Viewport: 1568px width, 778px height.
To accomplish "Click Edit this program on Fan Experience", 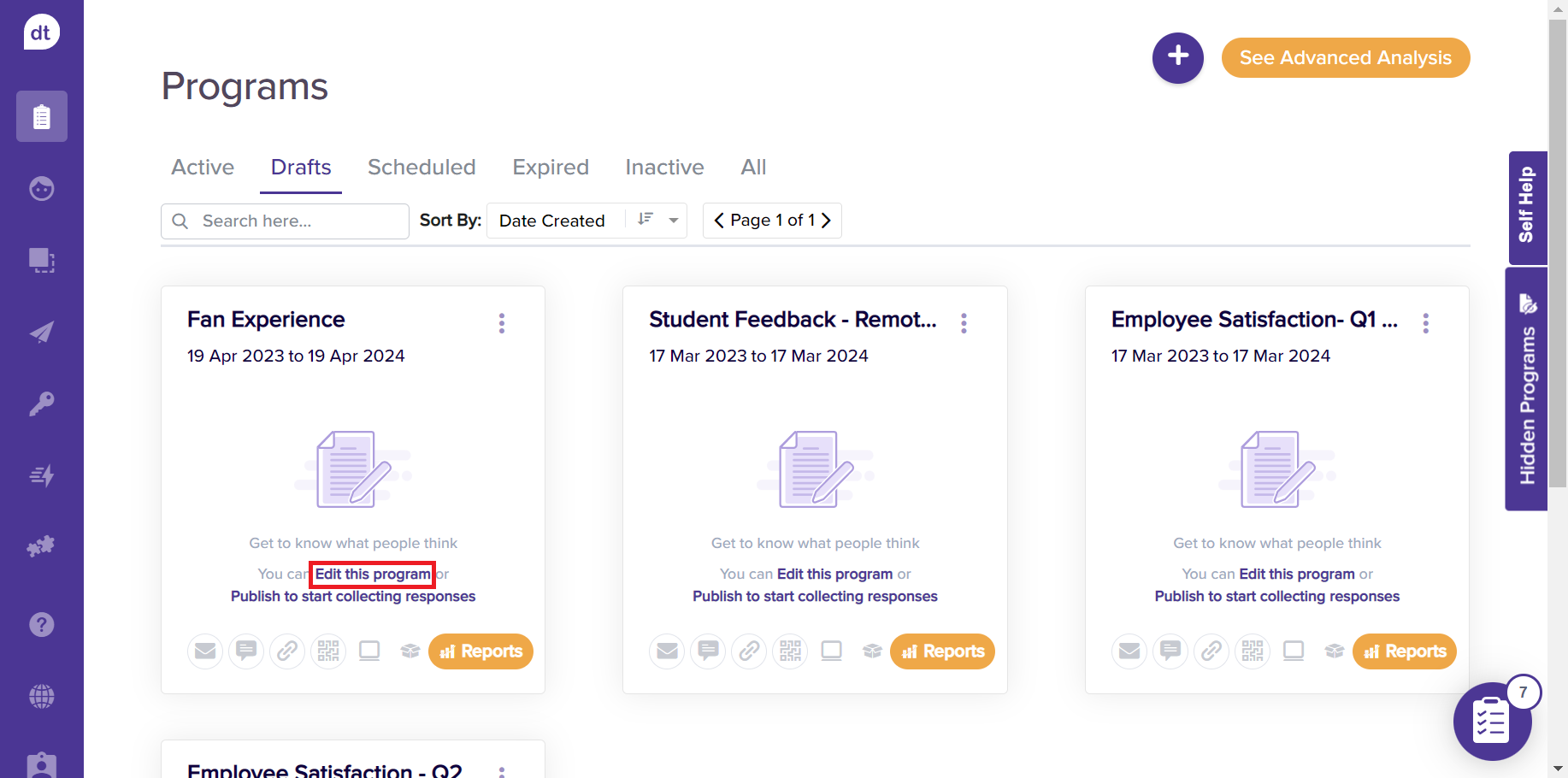I will pyautogui.click(x=373, y=575).
